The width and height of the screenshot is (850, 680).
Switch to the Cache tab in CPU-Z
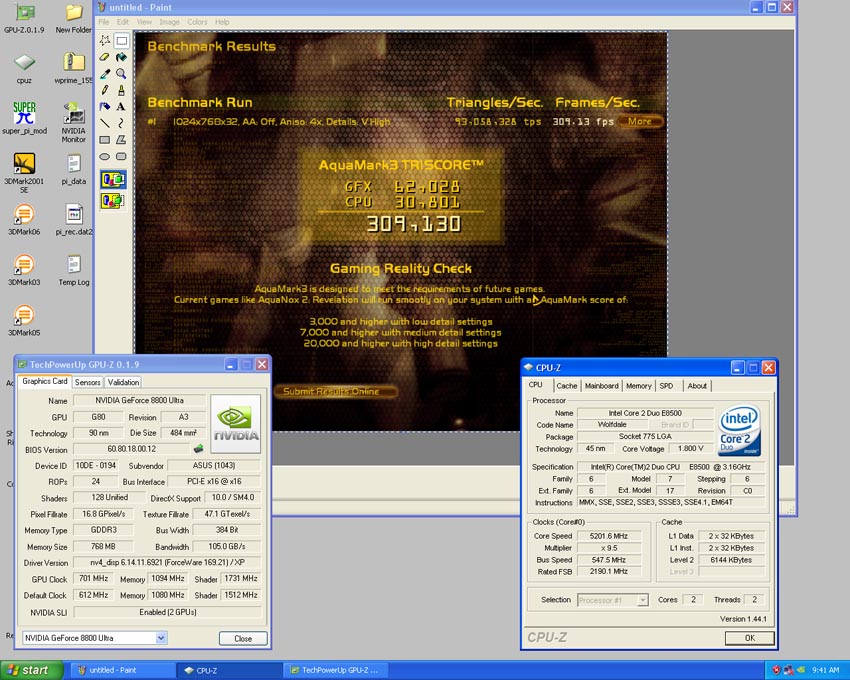coord(566,386)
